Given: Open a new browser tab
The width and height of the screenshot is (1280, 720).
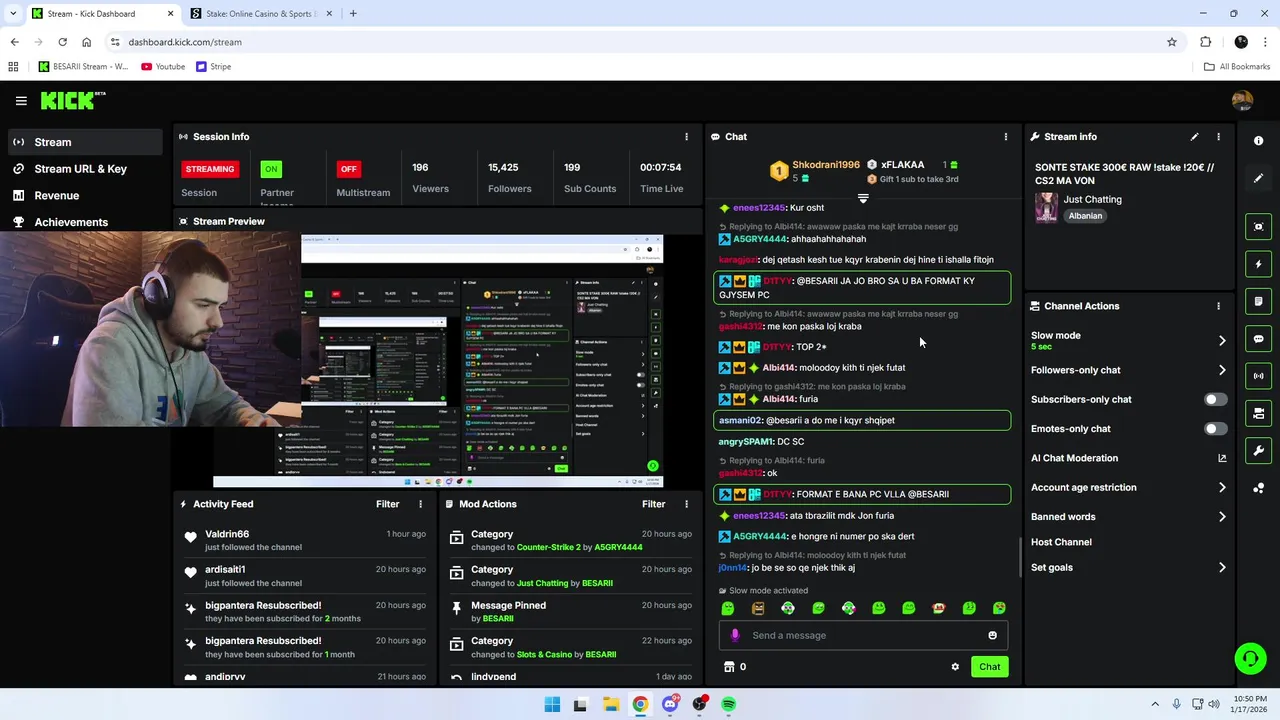Looking at the screenshot, I should tap(353, 14).
